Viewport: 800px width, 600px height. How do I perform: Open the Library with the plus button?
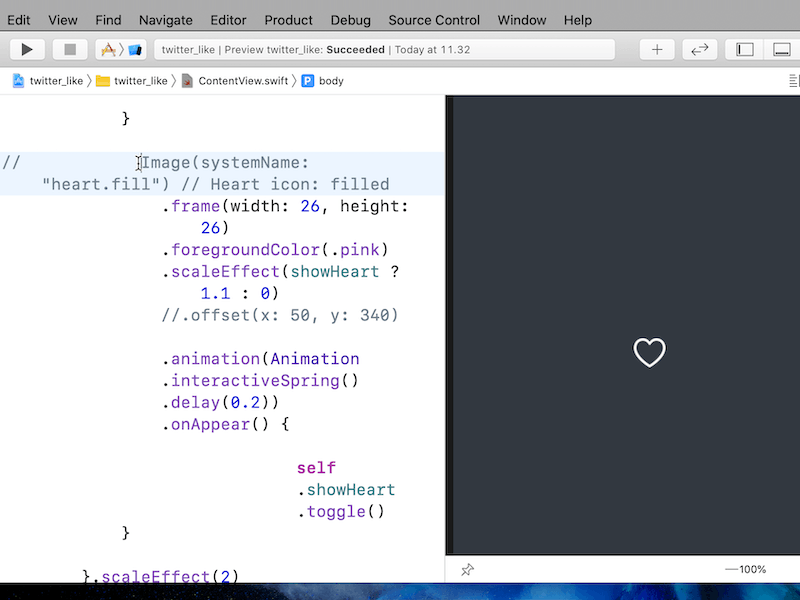click(x=657, y=49)
